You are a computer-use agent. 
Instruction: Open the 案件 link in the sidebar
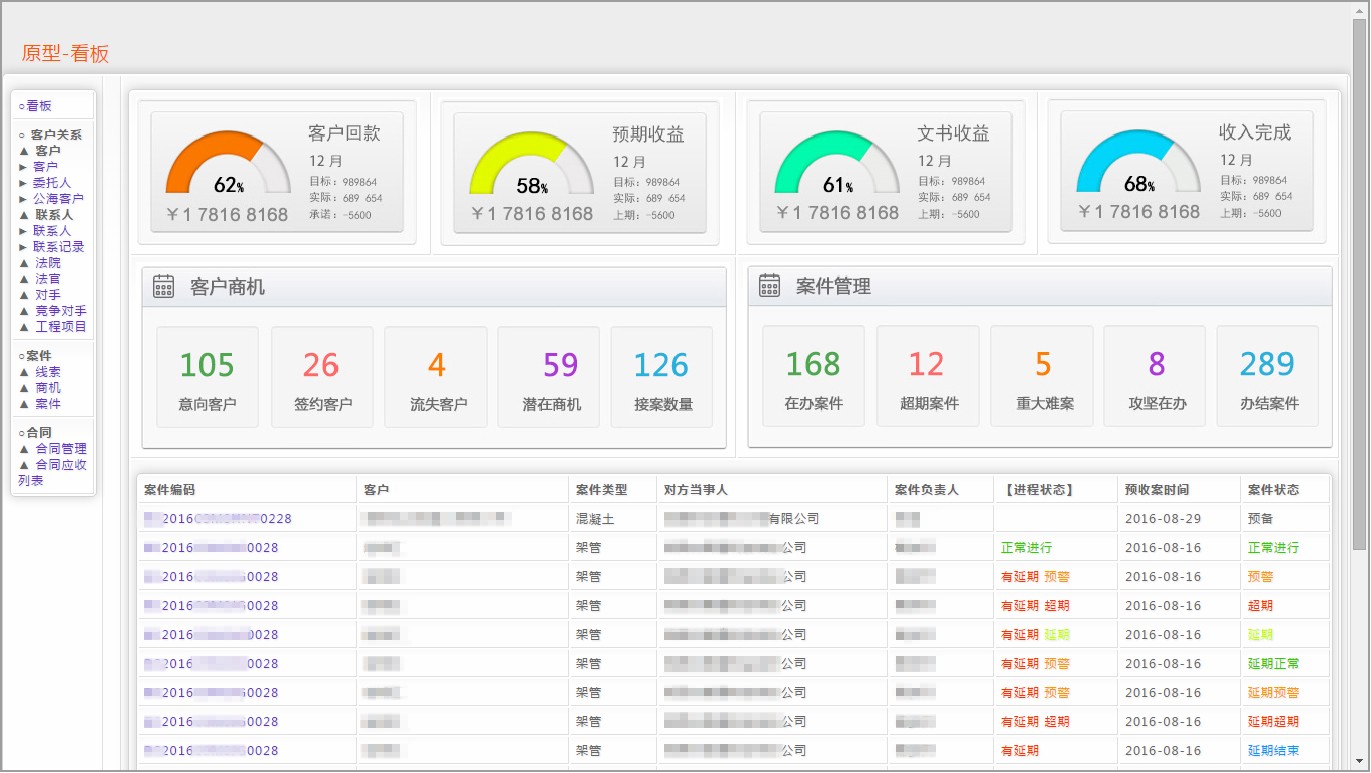(48, 404)
